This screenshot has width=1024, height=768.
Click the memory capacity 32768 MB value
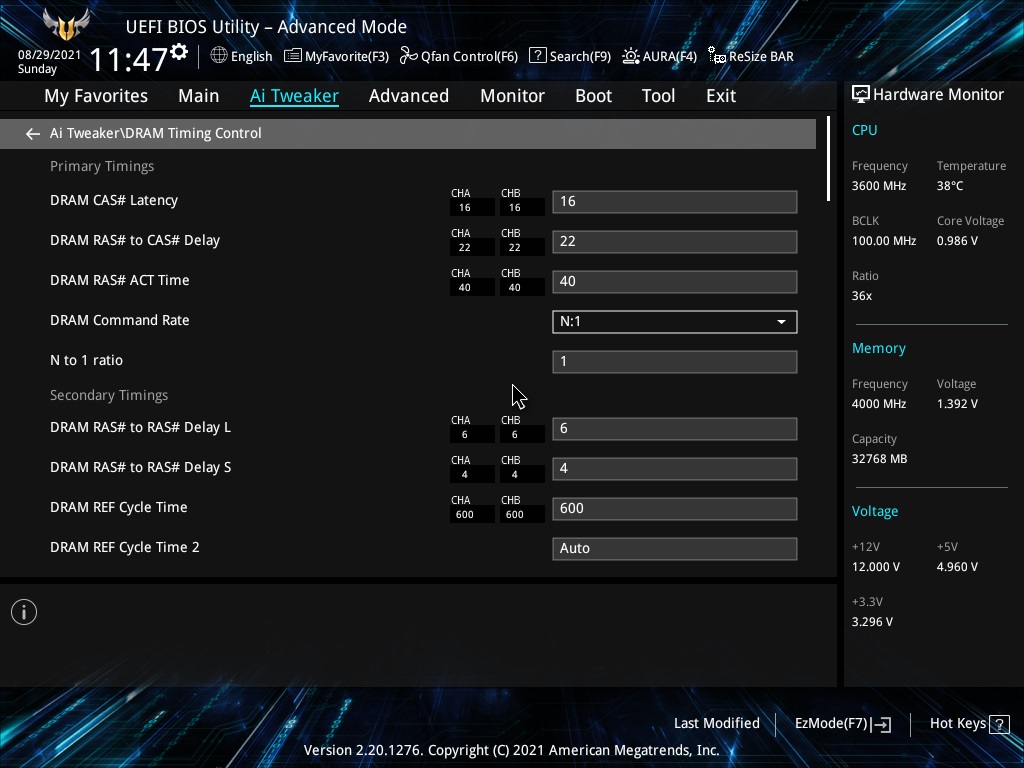[x=879, y=459]
